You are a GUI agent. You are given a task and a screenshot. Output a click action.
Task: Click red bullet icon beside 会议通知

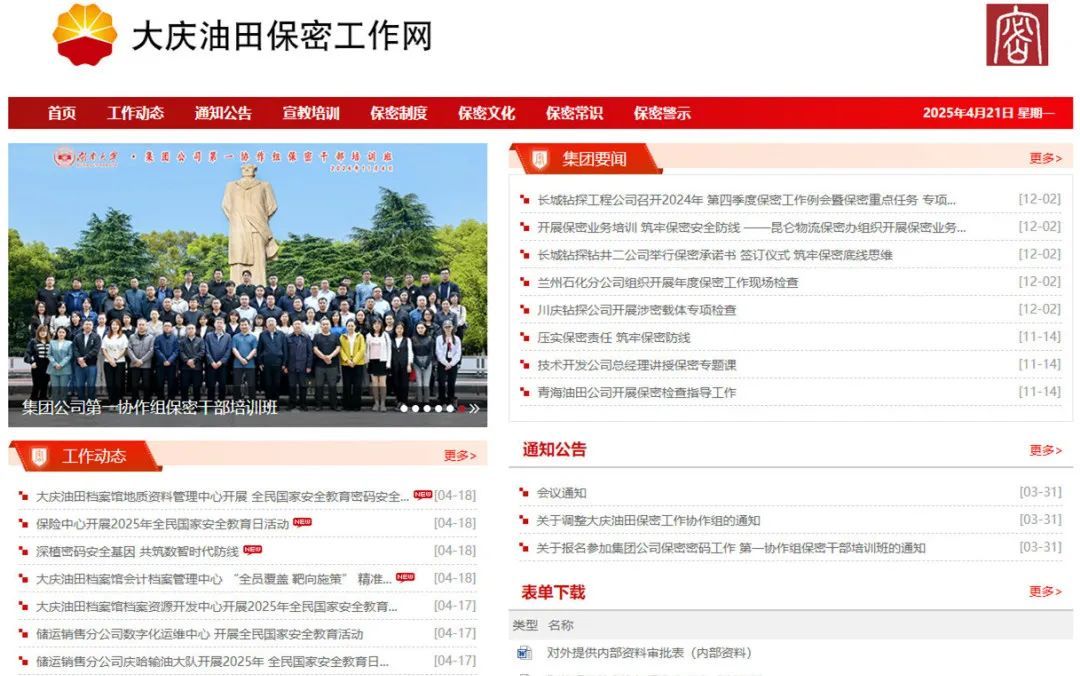(525, 493)
